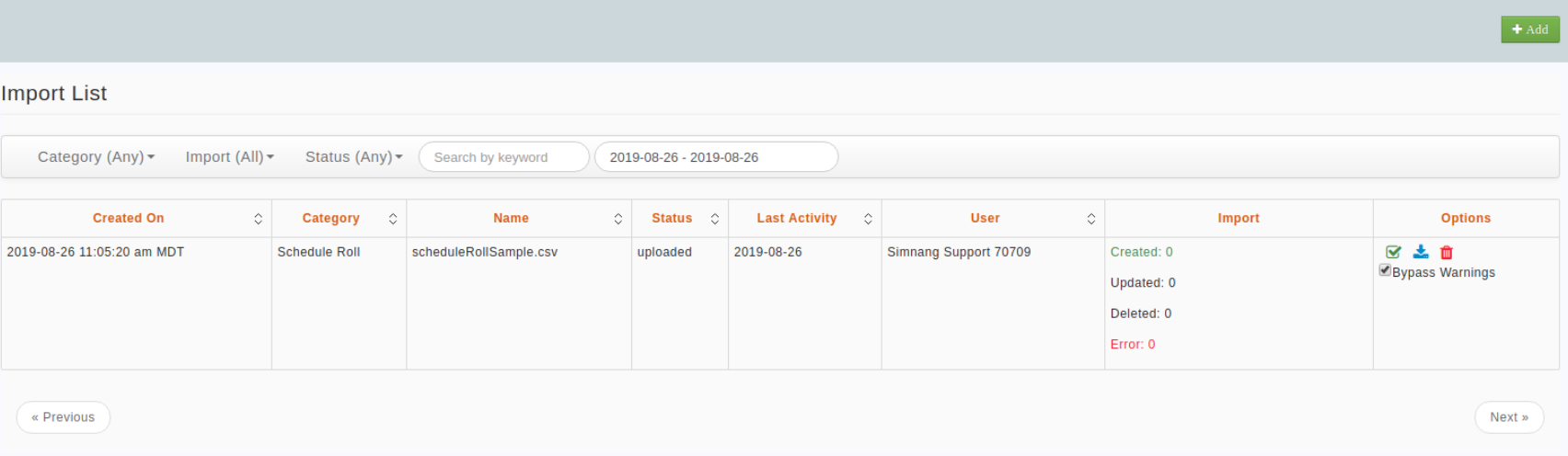
Task: Click the Import List heading
Action: coord(54,94)
